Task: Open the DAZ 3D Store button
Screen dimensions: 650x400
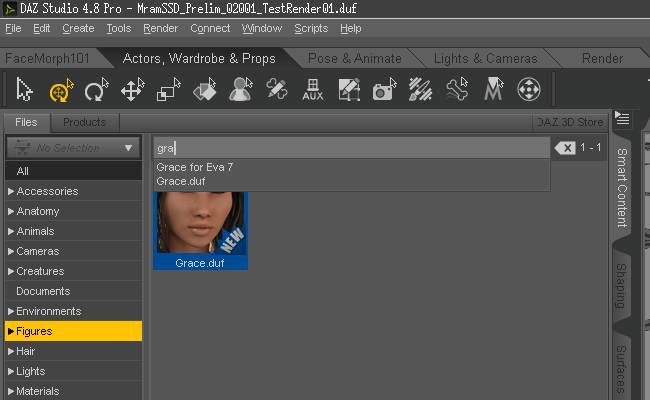Action: point(570,122)
